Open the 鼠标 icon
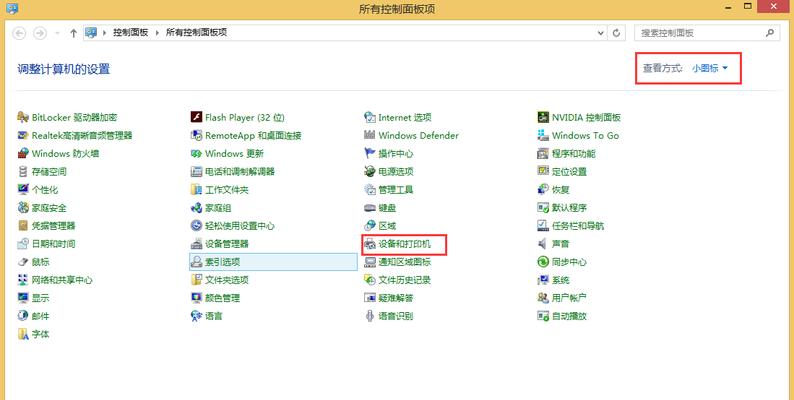The image size is (794, 400). point(23,262)
